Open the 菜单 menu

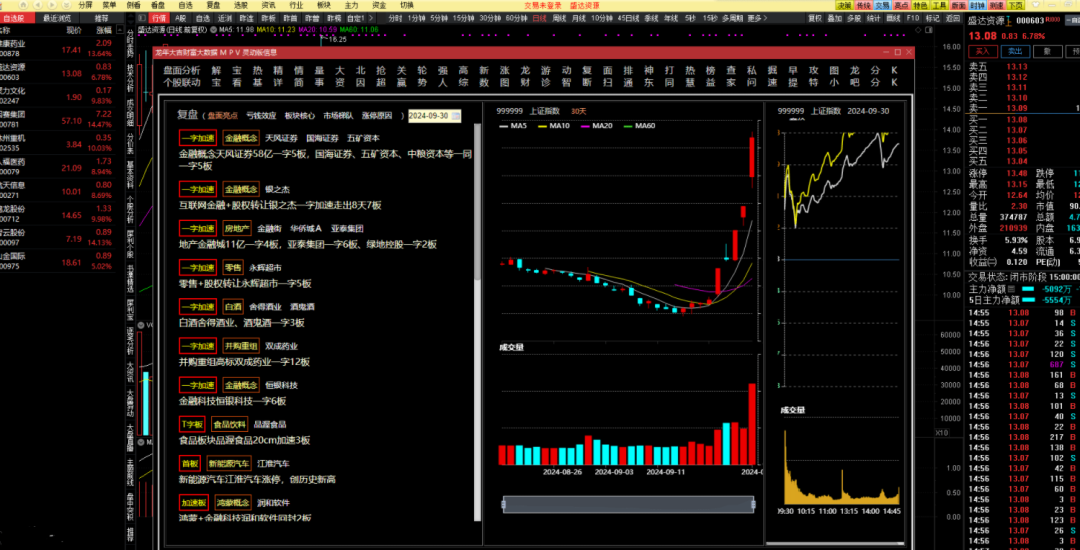click(x=110, y=5)
